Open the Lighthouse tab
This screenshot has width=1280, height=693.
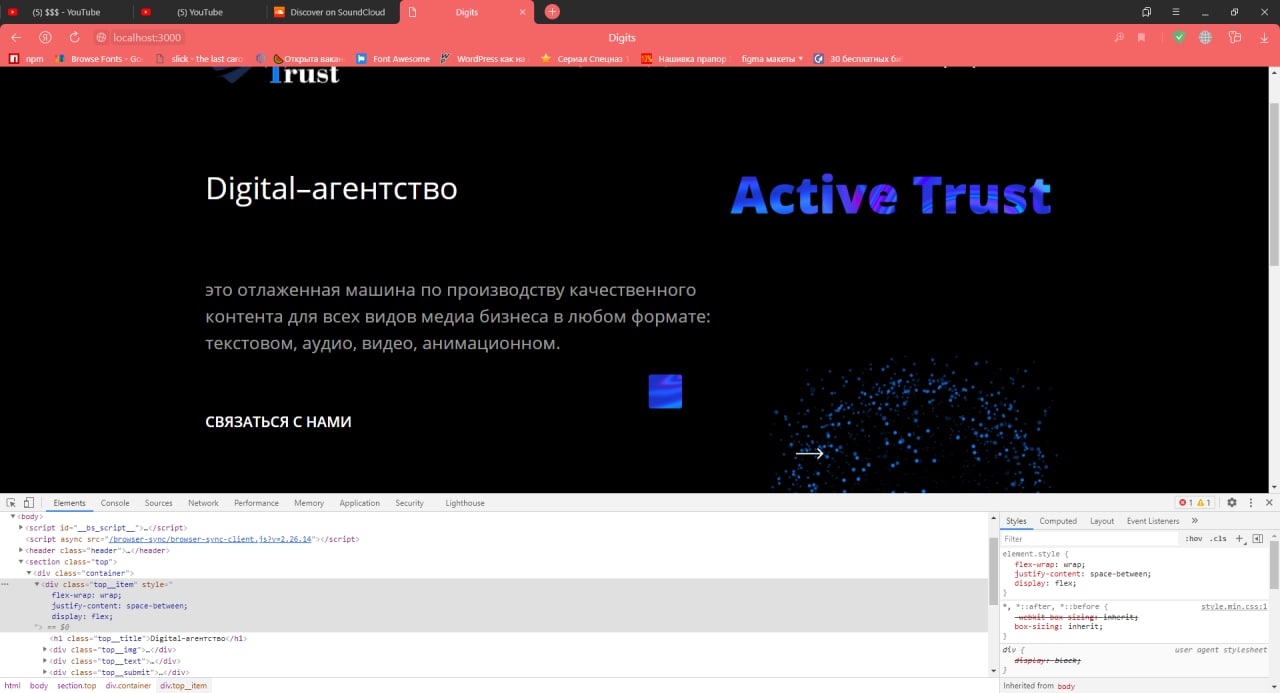(x=465, y=503)
